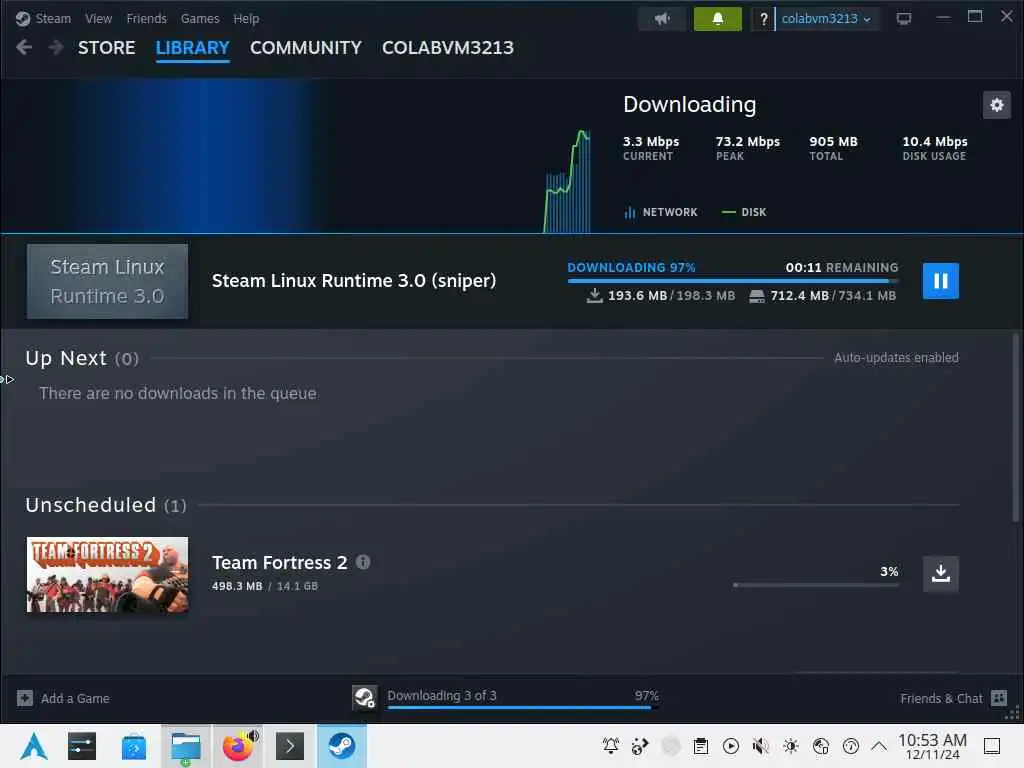Screen dimensions: 1024x768
Task: Go back with the left arrow
Action: 24,47
